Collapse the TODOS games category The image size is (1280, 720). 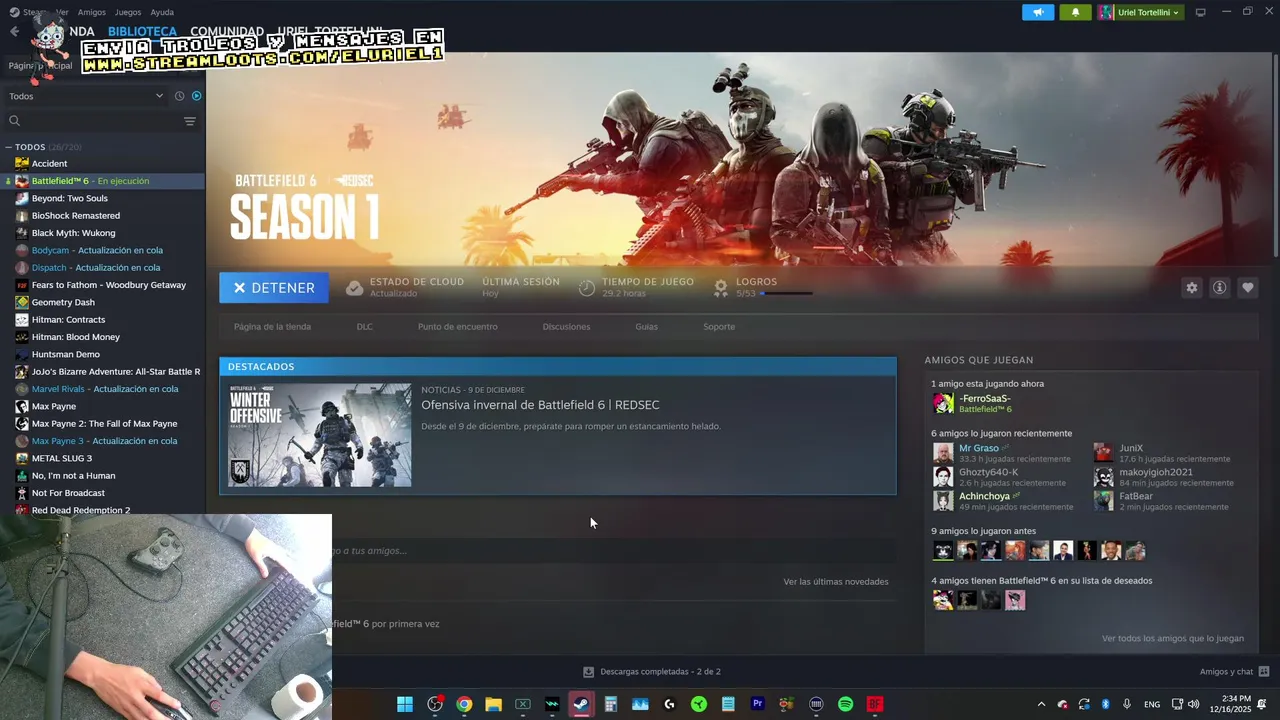click(8, 147)
